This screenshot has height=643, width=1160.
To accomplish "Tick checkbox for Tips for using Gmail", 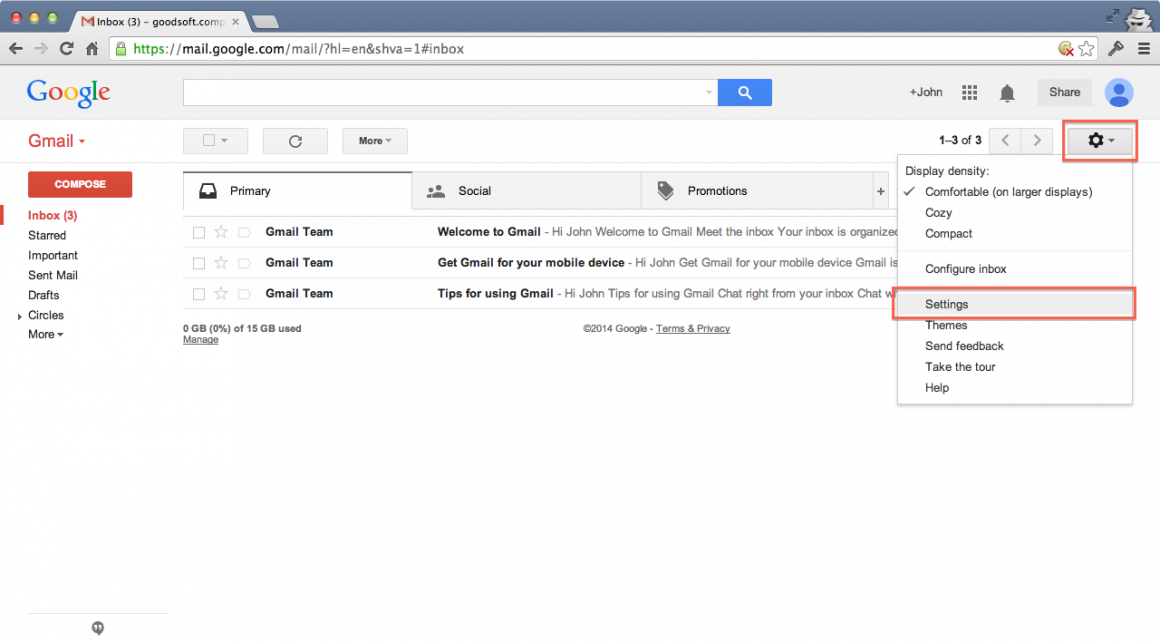I will 199,294.
